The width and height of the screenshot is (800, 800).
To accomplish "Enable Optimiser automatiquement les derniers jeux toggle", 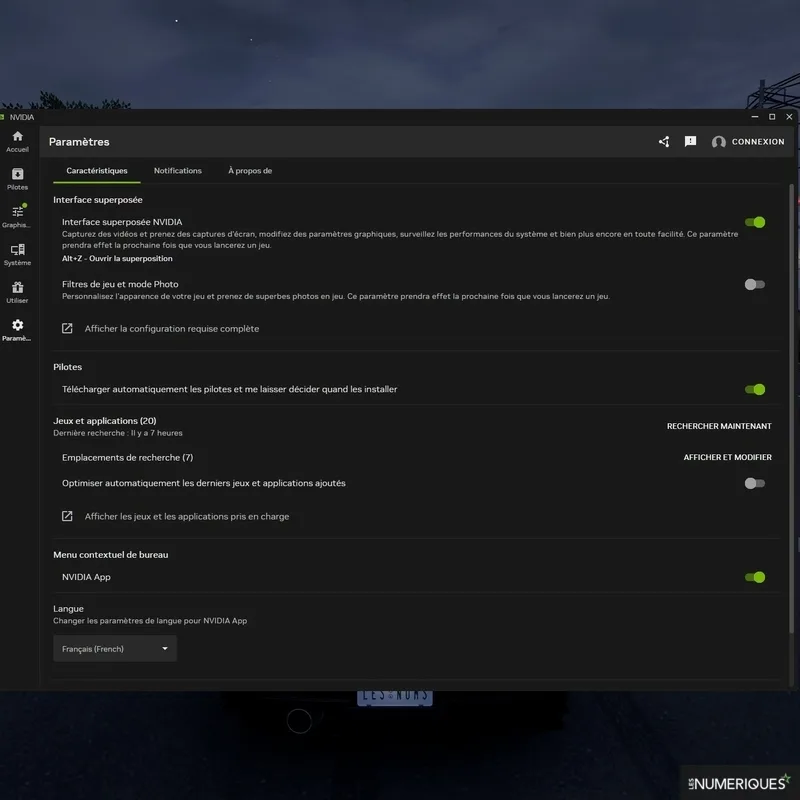I will (755, 484).
